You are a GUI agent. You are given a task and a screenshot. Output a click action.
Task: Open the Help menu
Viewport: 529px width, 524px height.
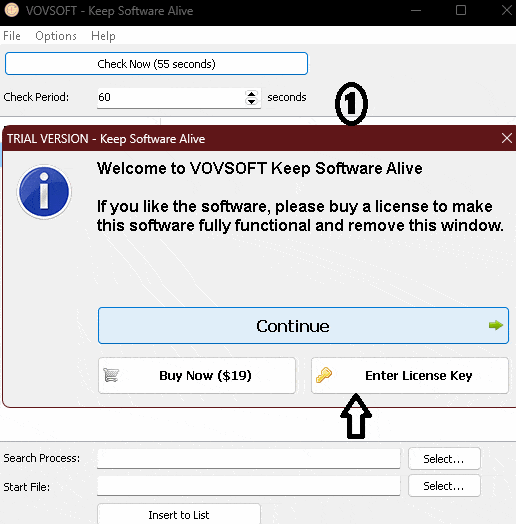[103, 36]
